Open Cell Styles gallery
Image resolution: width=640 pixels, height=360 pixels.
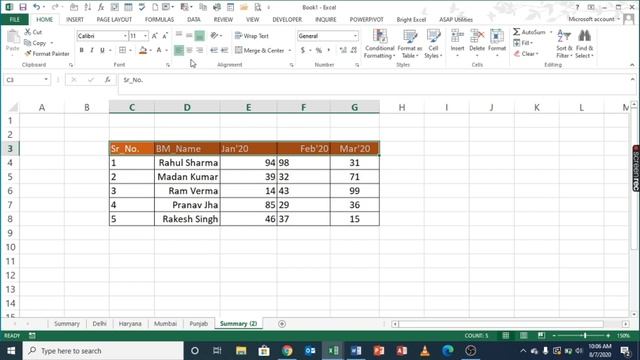[433, 44]
